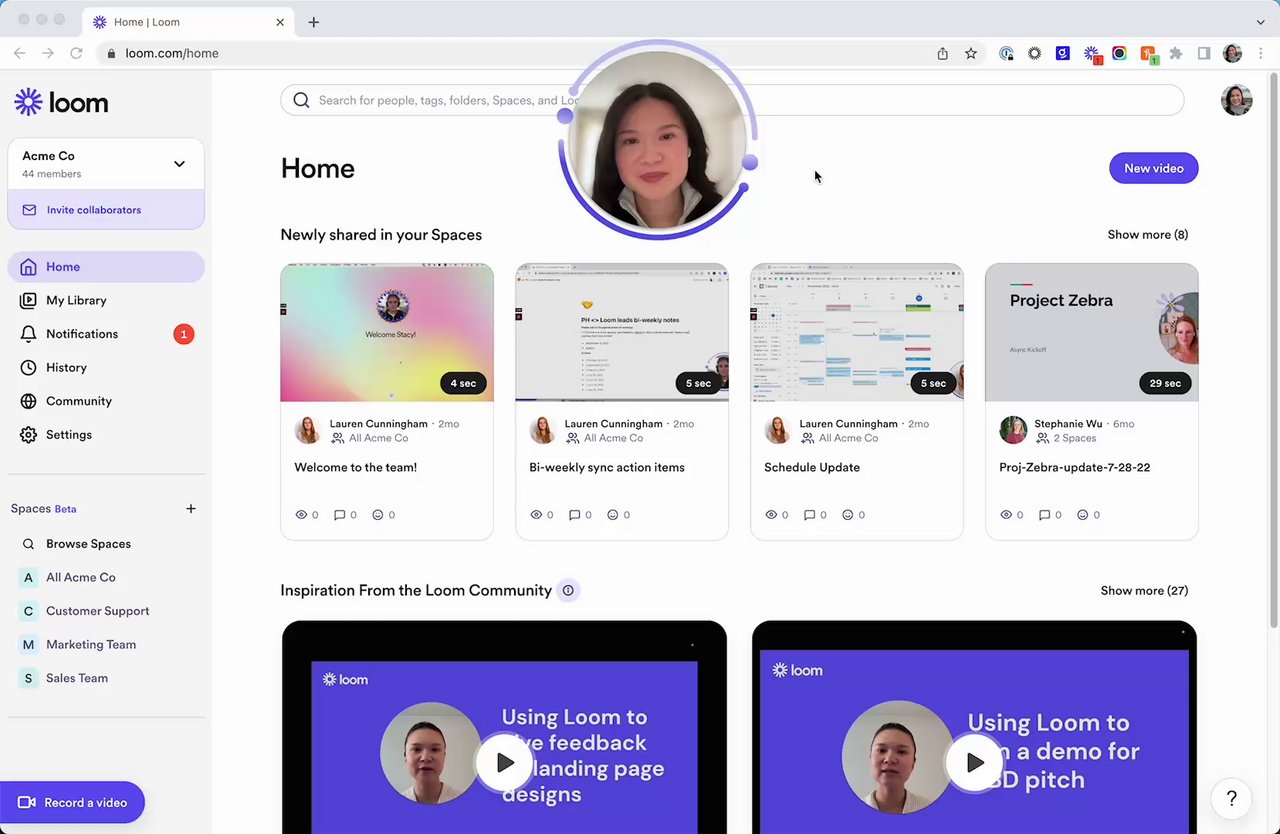
Task: Click Lauren Cunningham's avatar on Welcome card
Action: (x=308, y=430)
